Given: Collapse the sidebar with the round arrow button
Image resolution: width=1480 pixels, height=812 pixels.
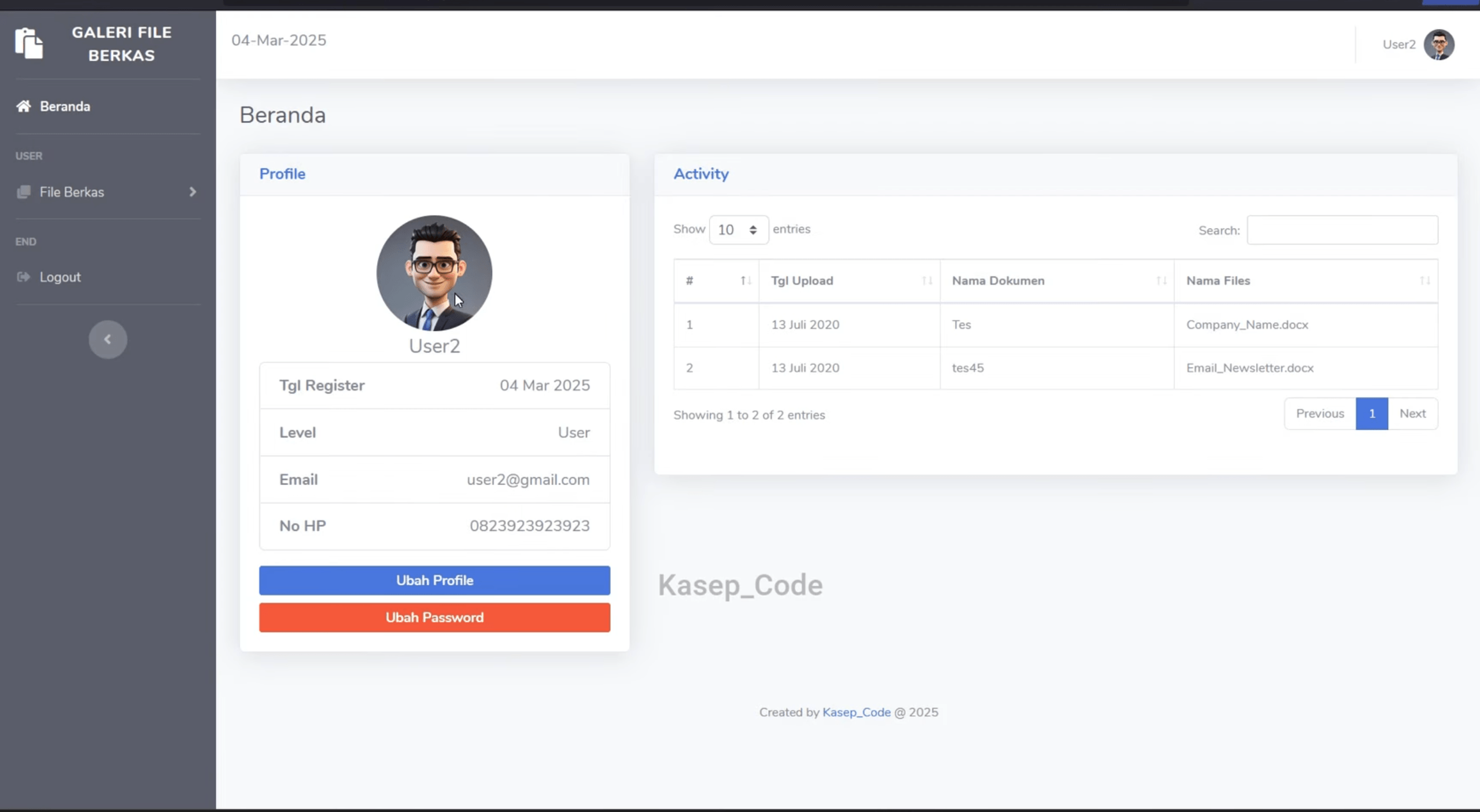Looking at the screenshot, I should coord(108,339).
